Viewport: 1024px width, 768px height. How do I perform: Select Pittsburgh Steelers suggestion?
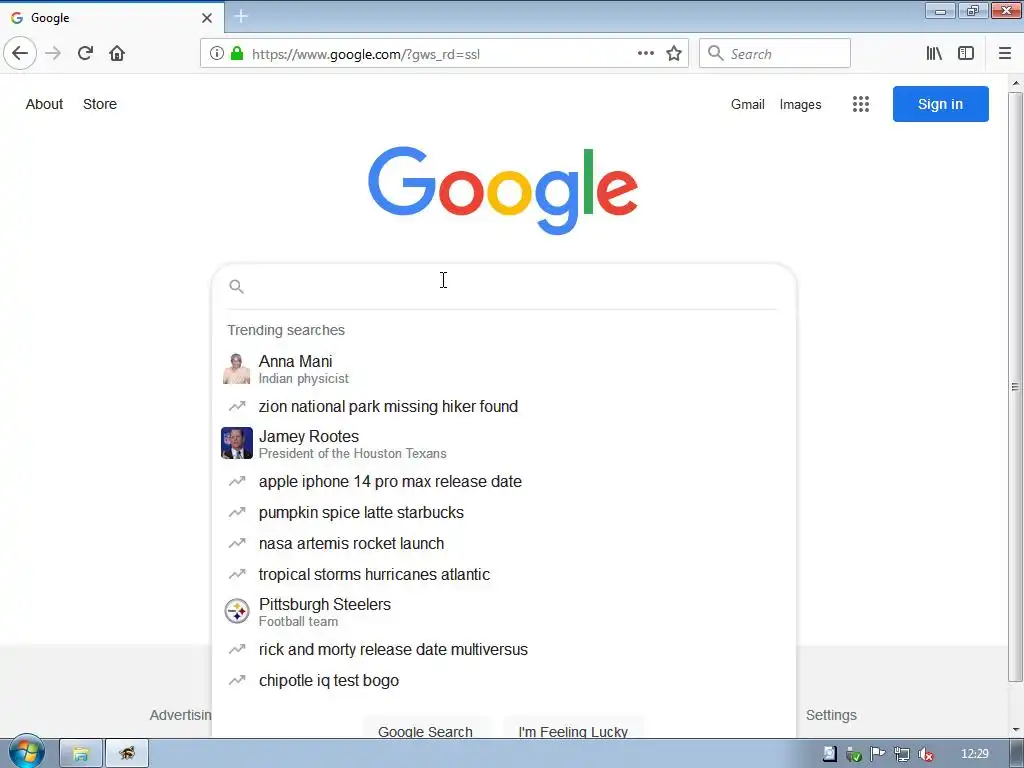click(x=504, y=612)
